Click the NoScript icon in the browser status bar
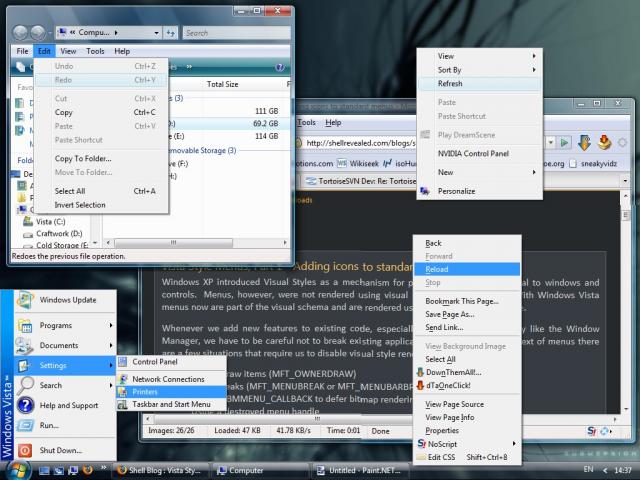Screen dimensions: 640x480 point(591,431)
